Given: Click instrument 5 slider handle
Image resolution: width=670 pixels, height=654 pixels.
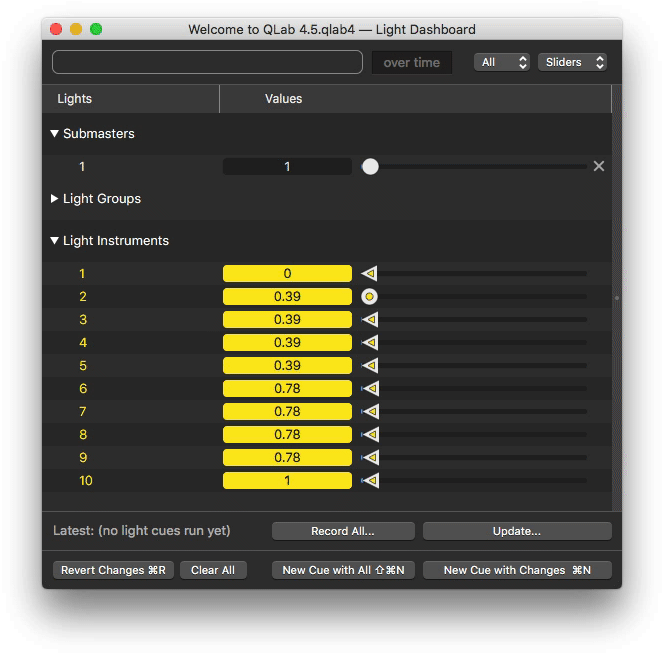Looking at the screenshot, I should [x=370, y=366].
